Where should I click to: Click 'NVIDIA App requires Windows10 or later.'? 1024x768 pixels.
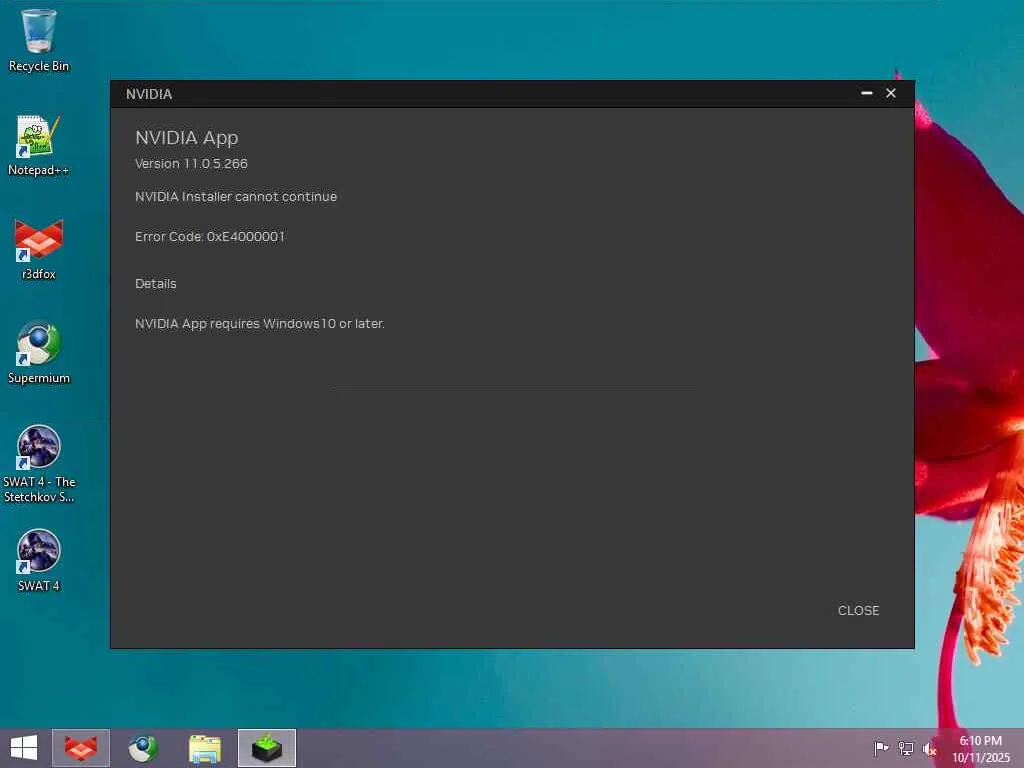pos(260,323)
